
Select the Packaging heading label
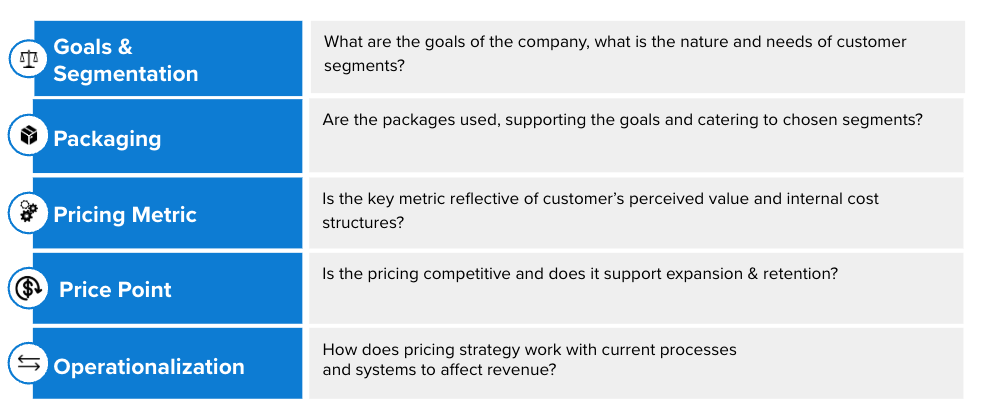107,138
